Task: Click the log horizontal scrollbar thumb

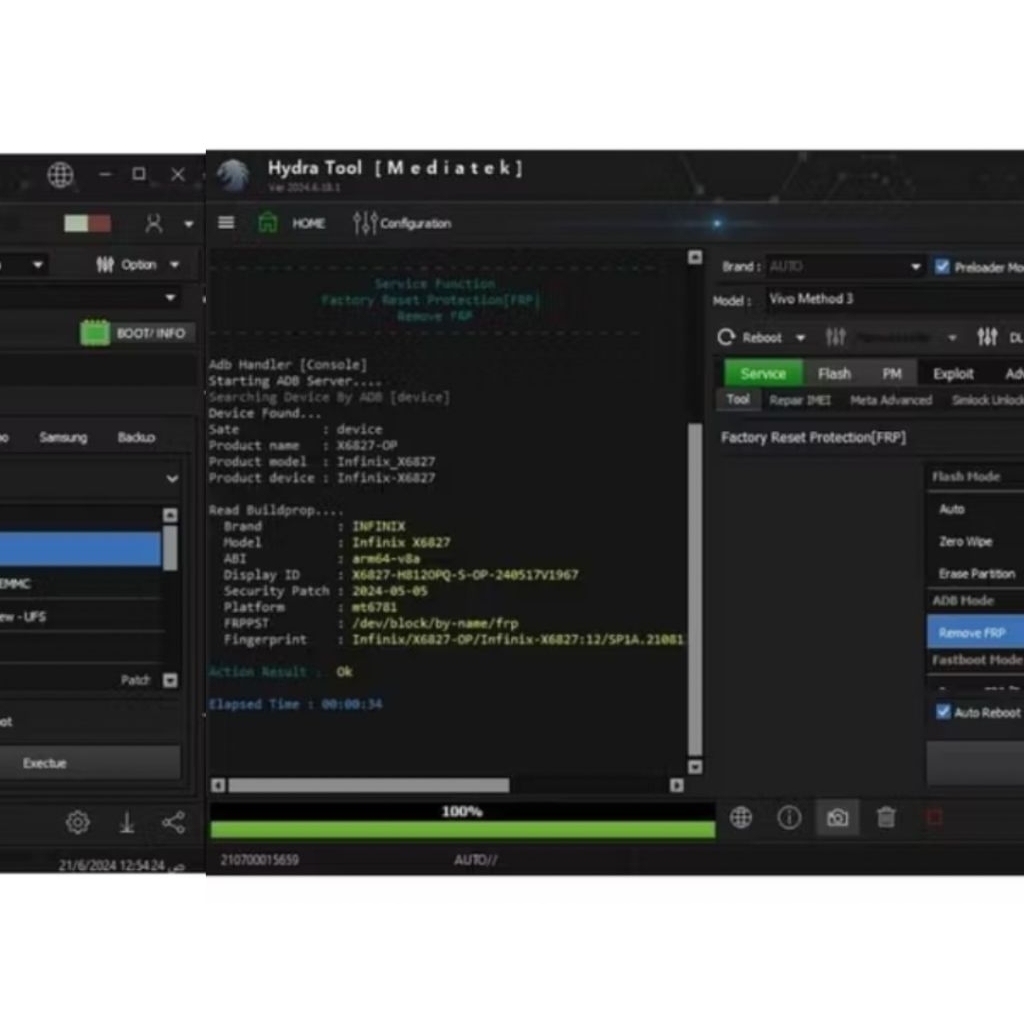Action: (368, 785)
